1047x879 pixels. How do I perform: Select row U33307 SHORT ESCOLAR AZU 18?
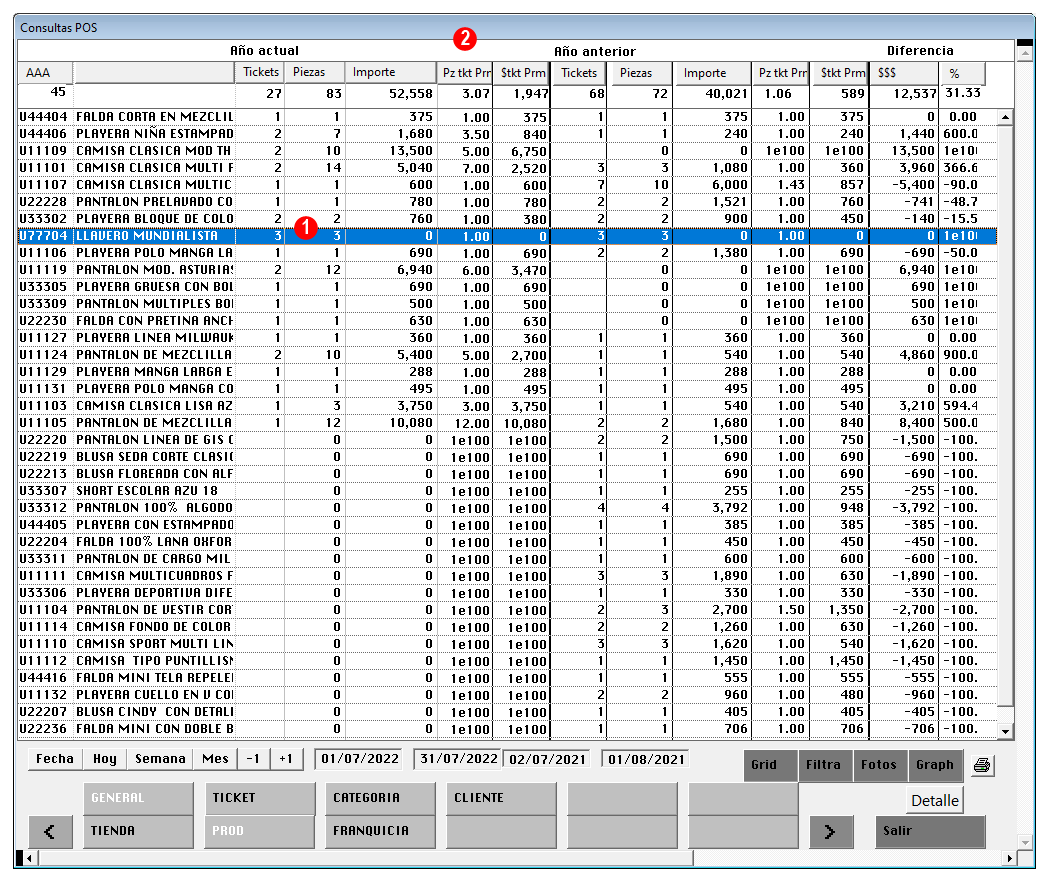click(x=507, y=490)
